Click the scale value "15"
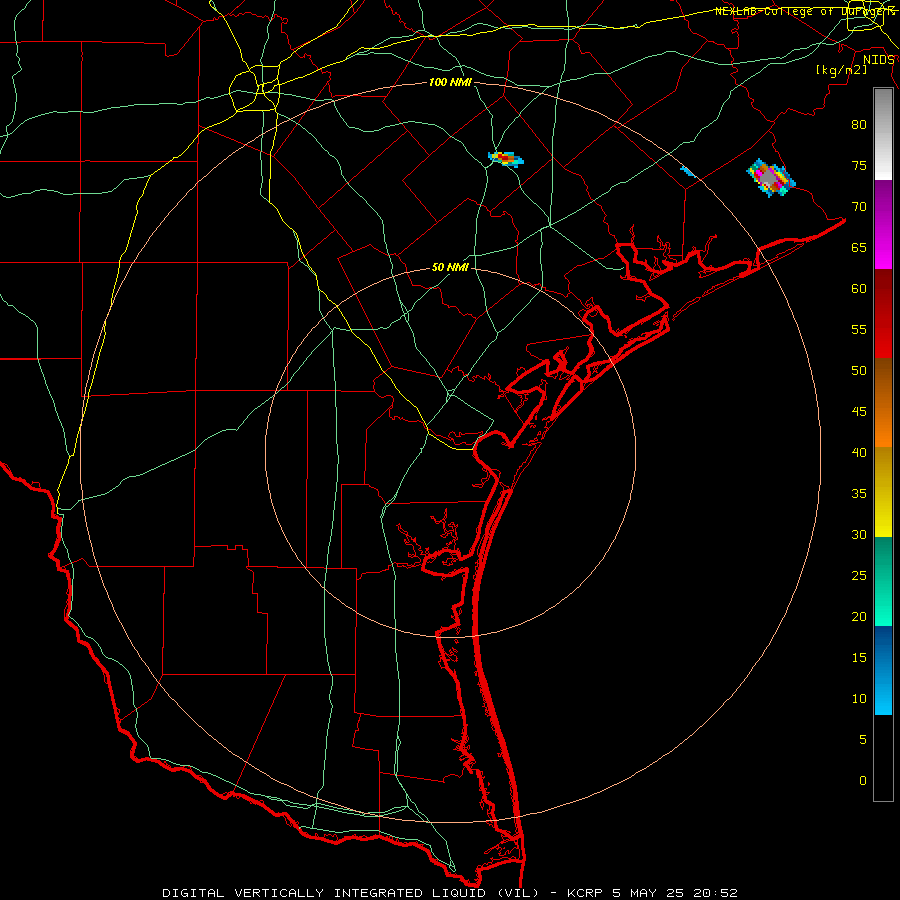The image size is (900, 900). pyautogui.click(x=859, y=657)
